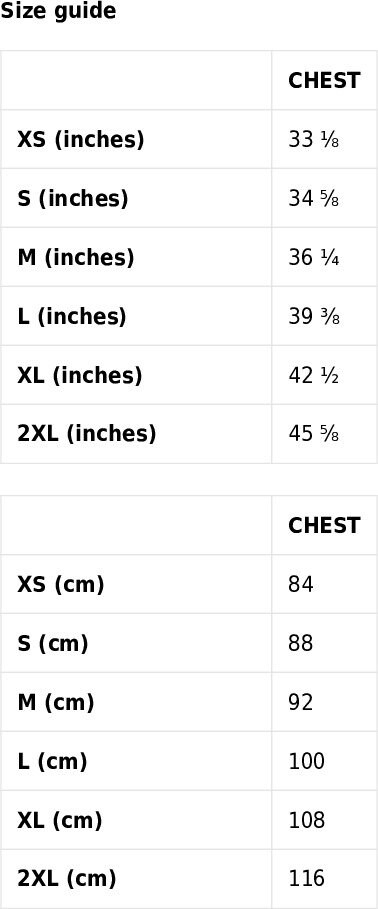Click the 84 cm chest value
Image resolution: width=378 pixels, height=909 pixels.
coord(300,584)
